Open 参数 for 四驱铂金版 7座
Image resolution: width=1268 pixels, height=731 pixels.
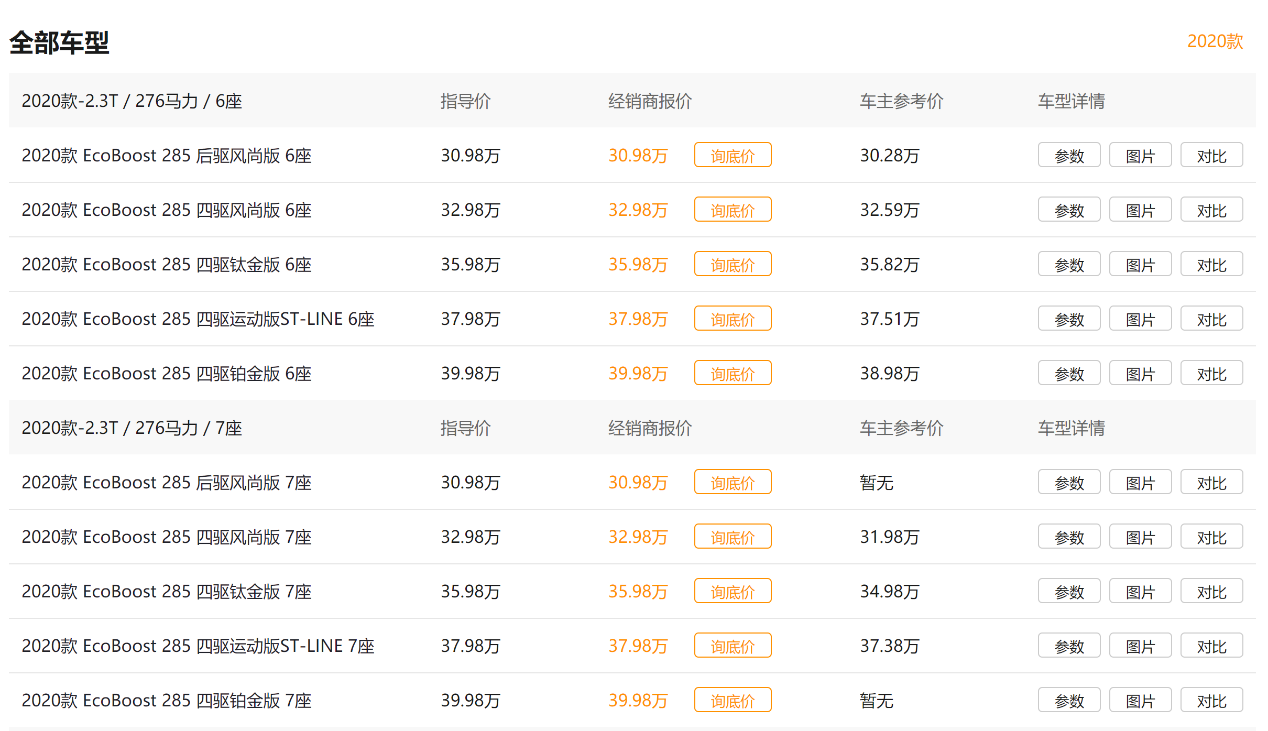click(x=1069, y=700)
